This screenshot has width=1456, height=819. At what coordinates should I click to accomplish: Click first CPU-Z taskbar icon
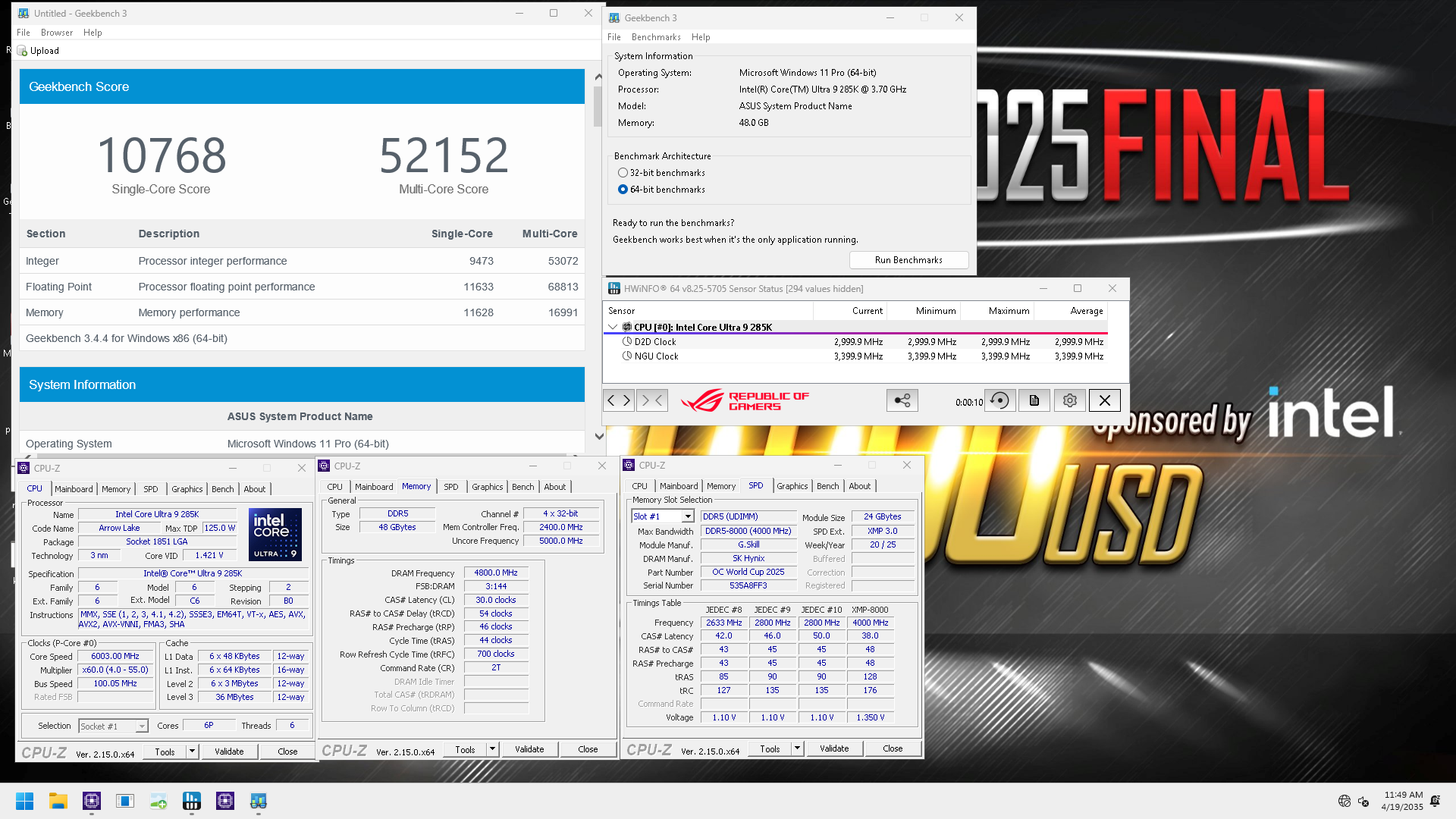92,801
